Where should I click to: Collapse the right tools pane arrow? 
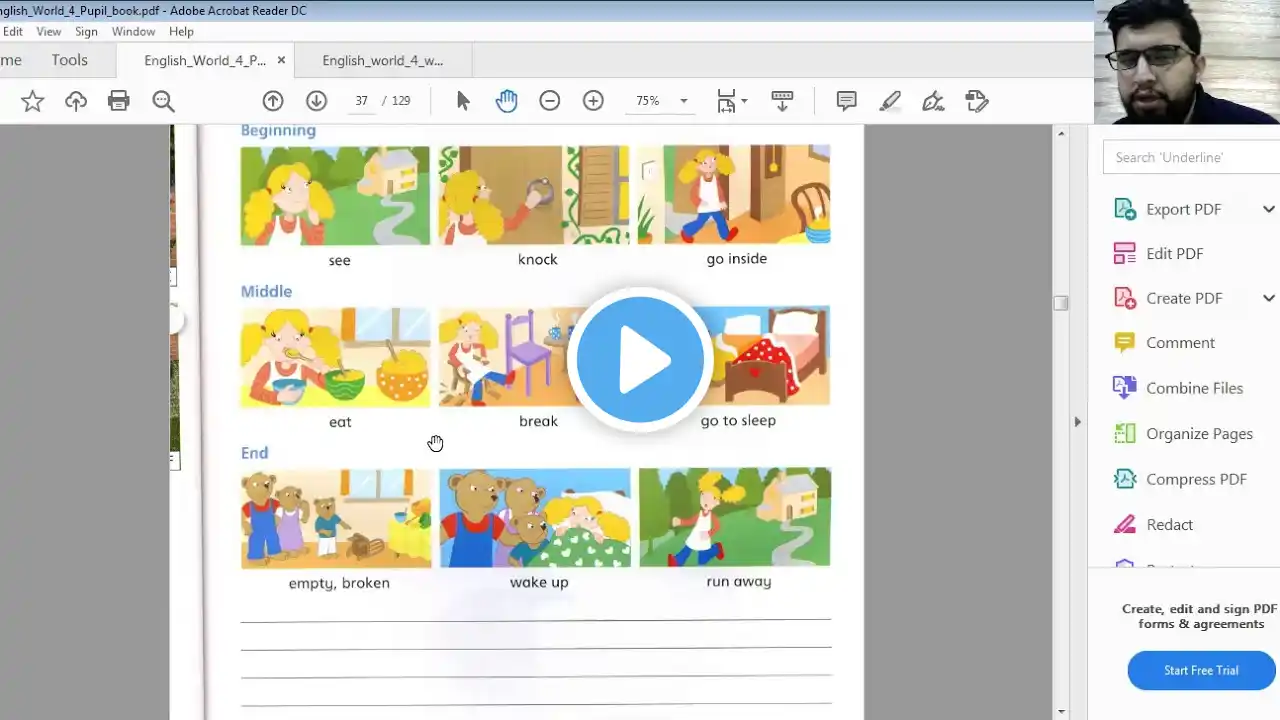(1077, 422)
